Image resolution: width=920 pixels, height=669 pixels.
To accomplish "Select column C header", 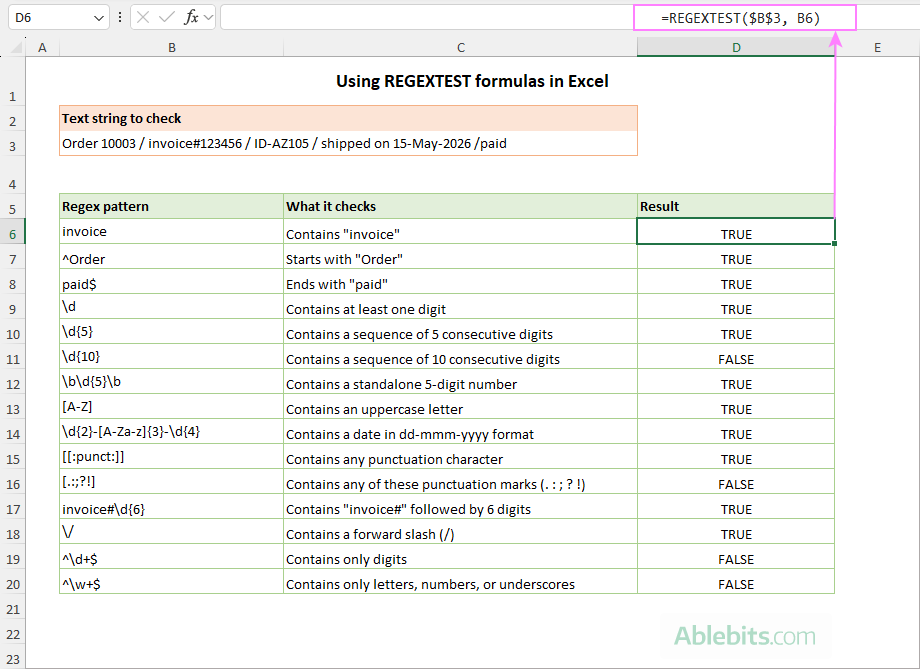I will point(461,48).
